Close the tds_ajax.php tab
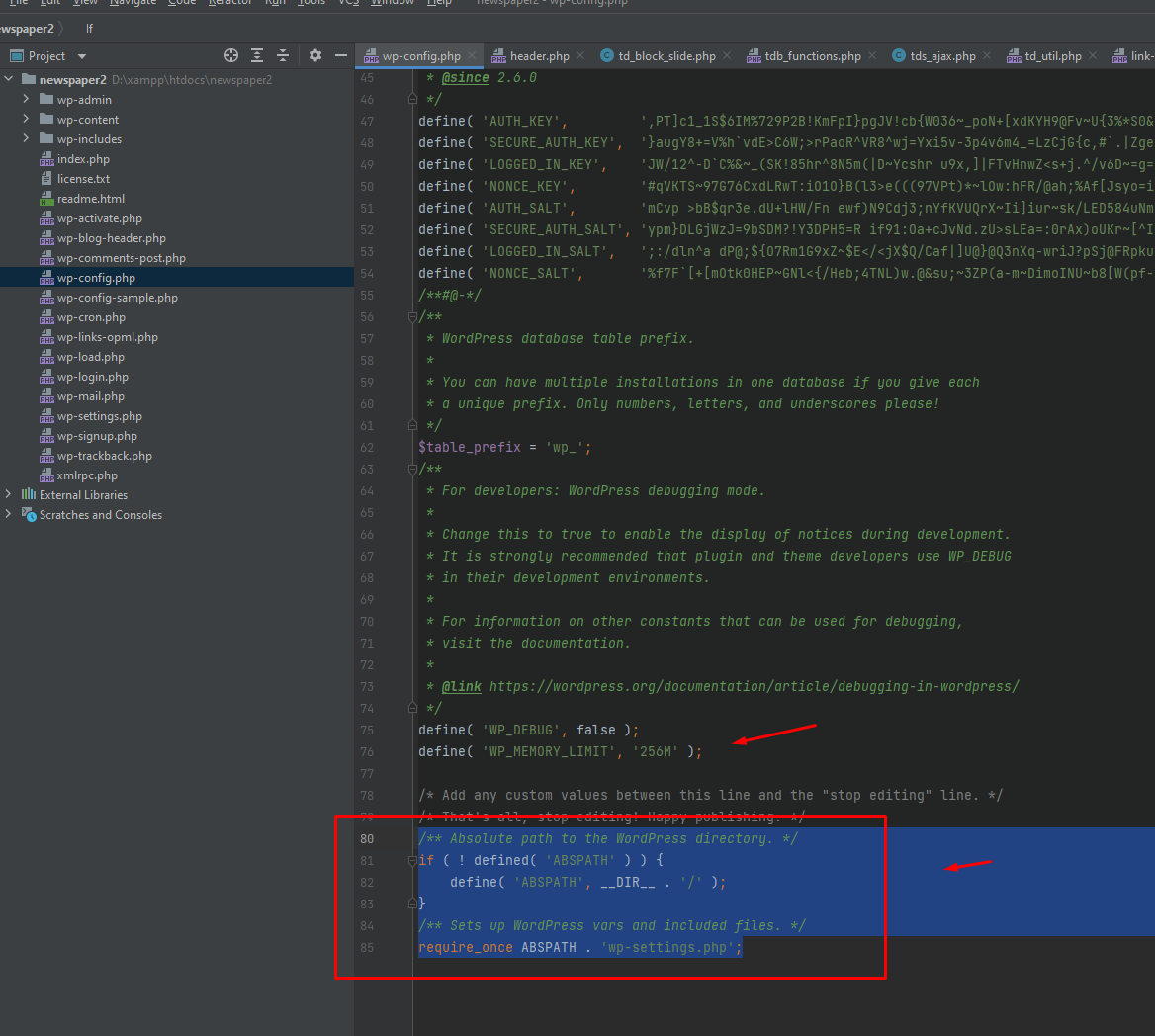1155x1036 pixels. coord(987,55)
